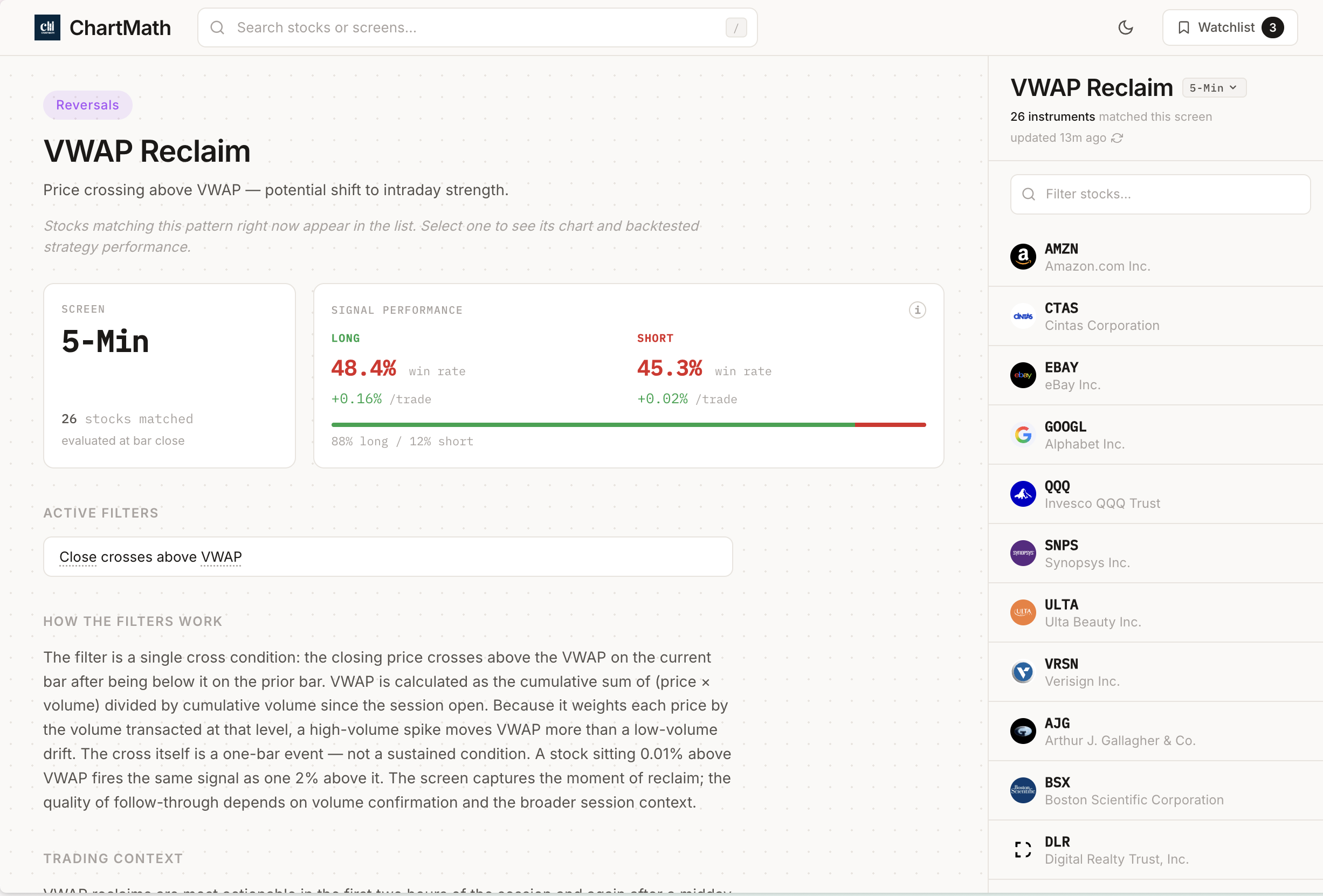This screenshot has width=1323, height=896.
Task: Open the 5-Min timeframe dropdown
Action: [x=1213, y=88]
